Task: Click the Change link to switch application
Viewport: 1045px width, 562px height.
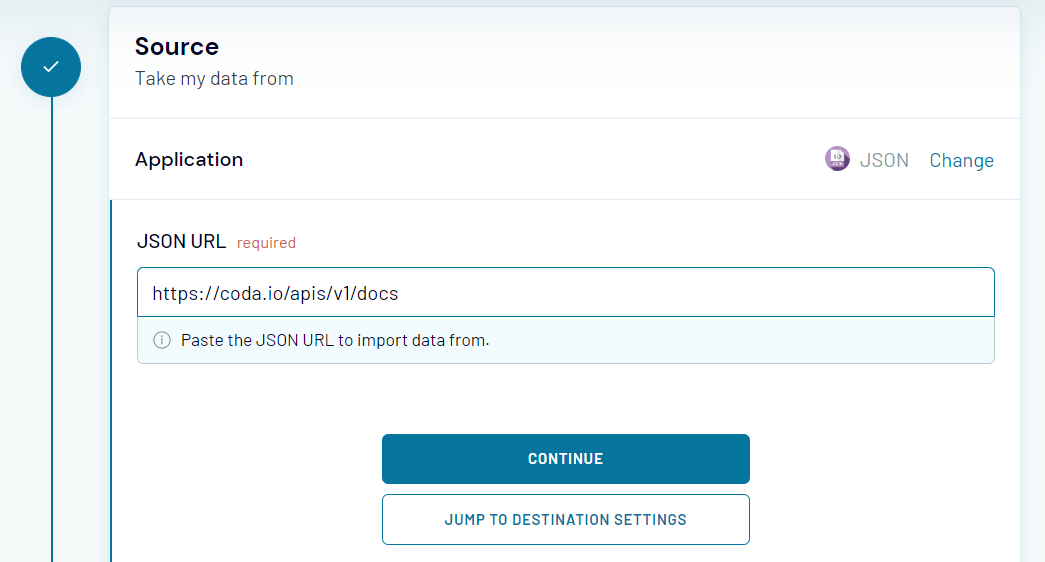Action: coord(961,160)
